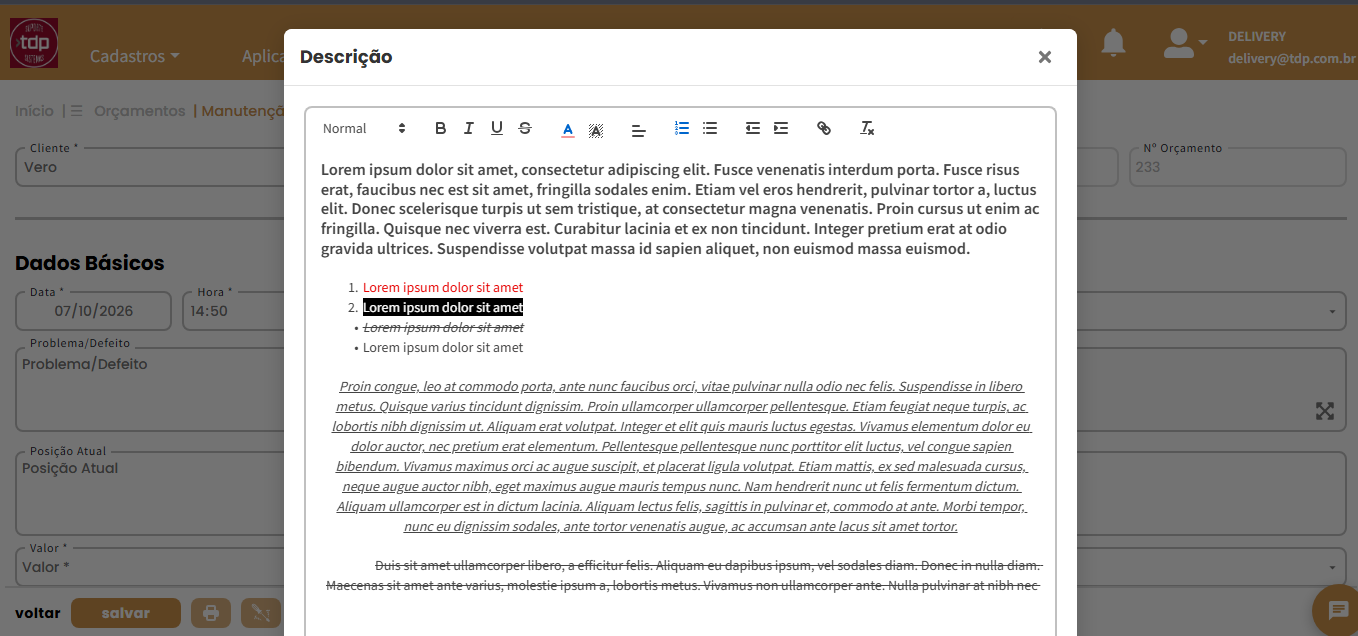
Task: Expand the Problema/Defeito field to fullscreen
Action: [1325, 411]
